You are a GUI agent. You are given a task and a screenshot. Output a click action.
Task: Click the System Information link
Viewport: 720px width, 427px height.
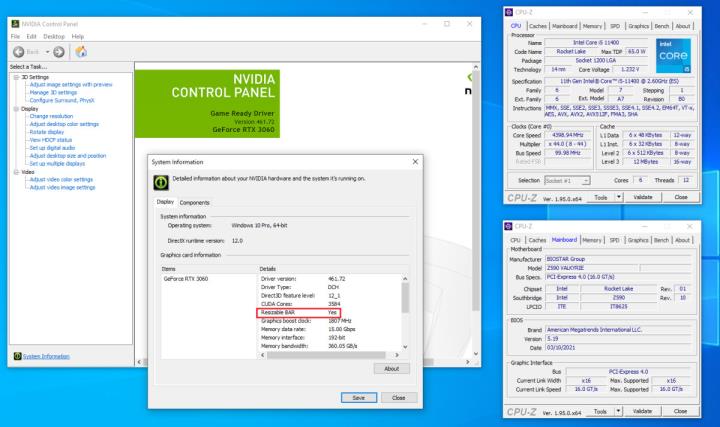(46, 356)
